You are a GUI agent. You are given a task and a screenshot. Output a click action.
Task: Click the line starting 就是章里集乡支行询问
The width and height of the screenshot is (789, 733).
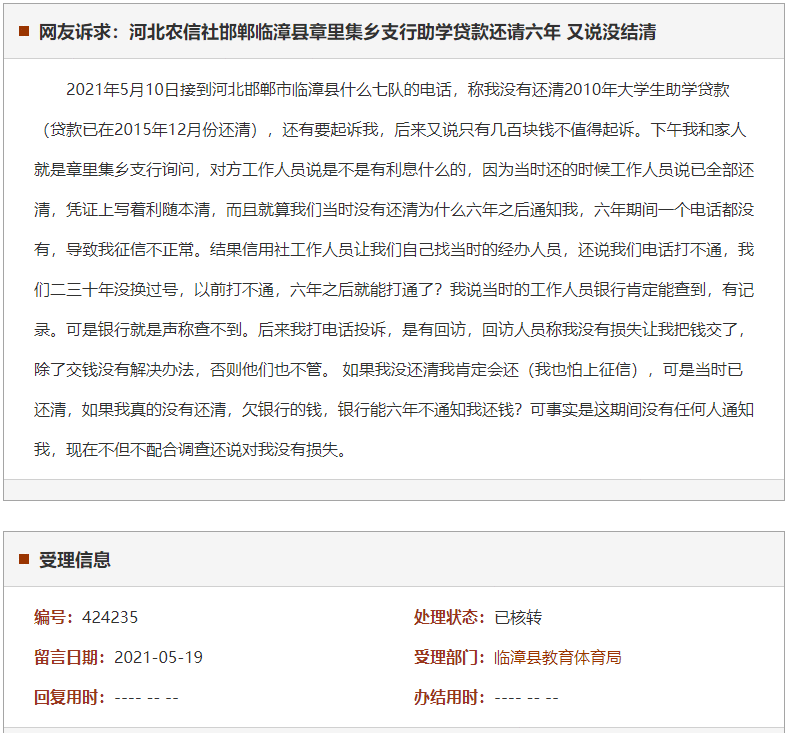pos(394,170)
